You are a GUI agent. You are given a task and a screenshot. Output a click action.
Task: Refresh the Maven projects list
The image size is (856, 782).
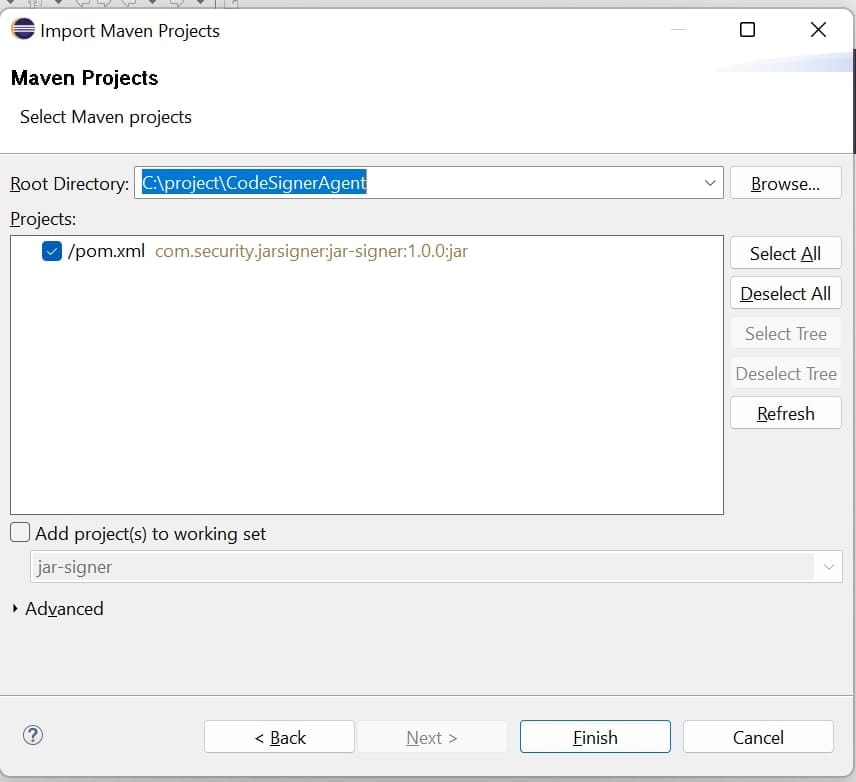[x=785, y=413]
